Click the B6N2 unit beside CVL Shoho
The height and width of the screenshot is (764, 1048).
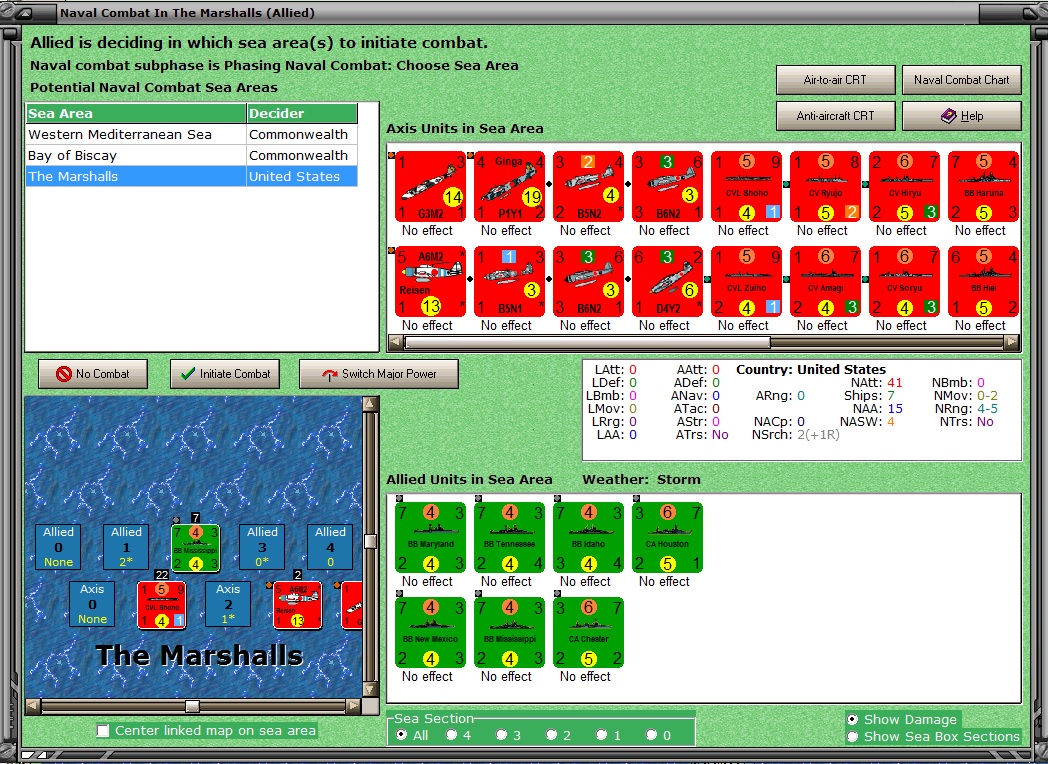pyautogui.click(x=667, y=186)
